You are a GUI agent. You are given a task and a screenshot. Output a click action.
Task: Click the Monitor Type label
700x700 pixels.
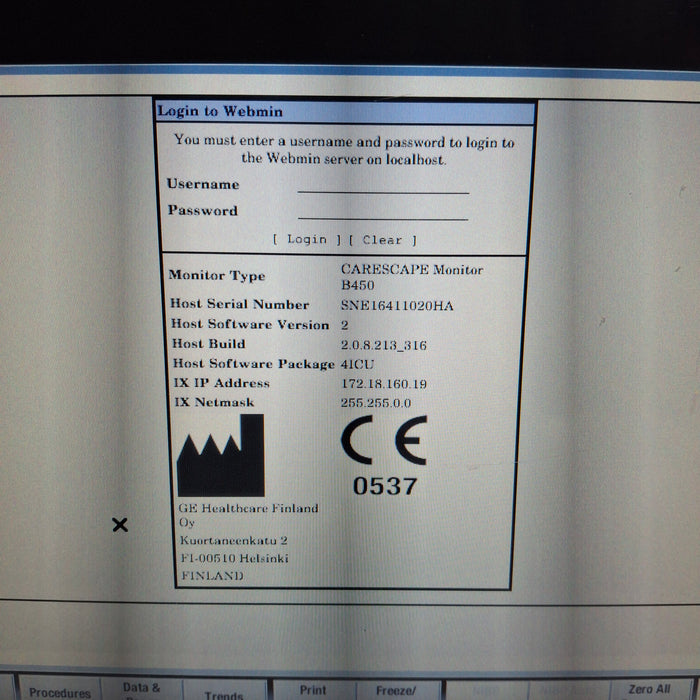point(217,275)
